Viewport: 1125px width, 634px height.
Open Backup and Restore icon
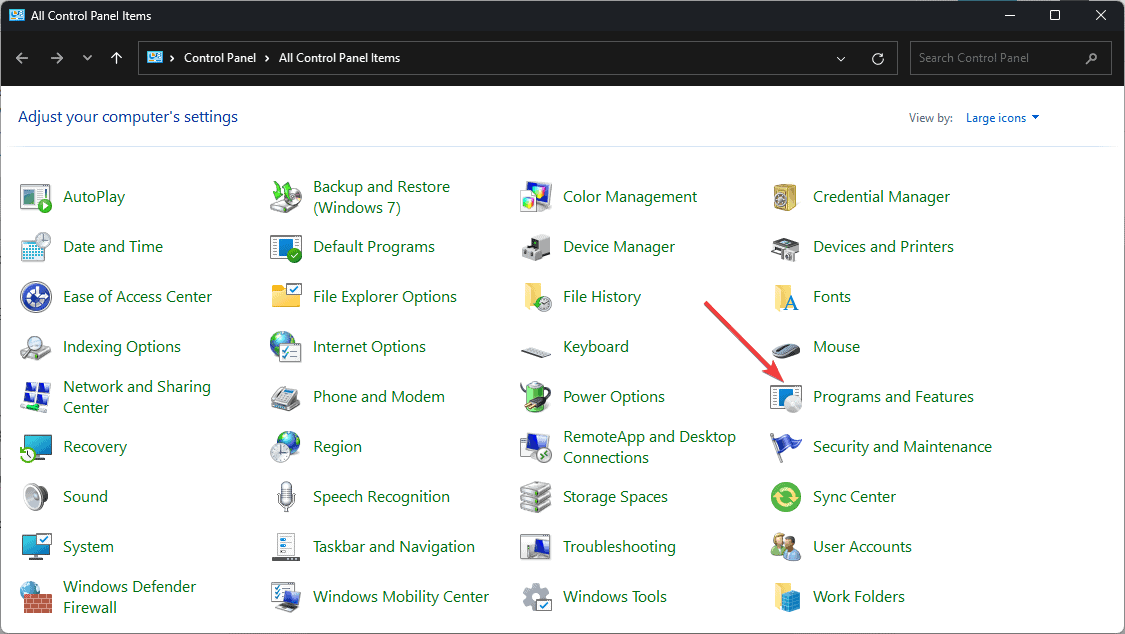(x=286, y=197)
